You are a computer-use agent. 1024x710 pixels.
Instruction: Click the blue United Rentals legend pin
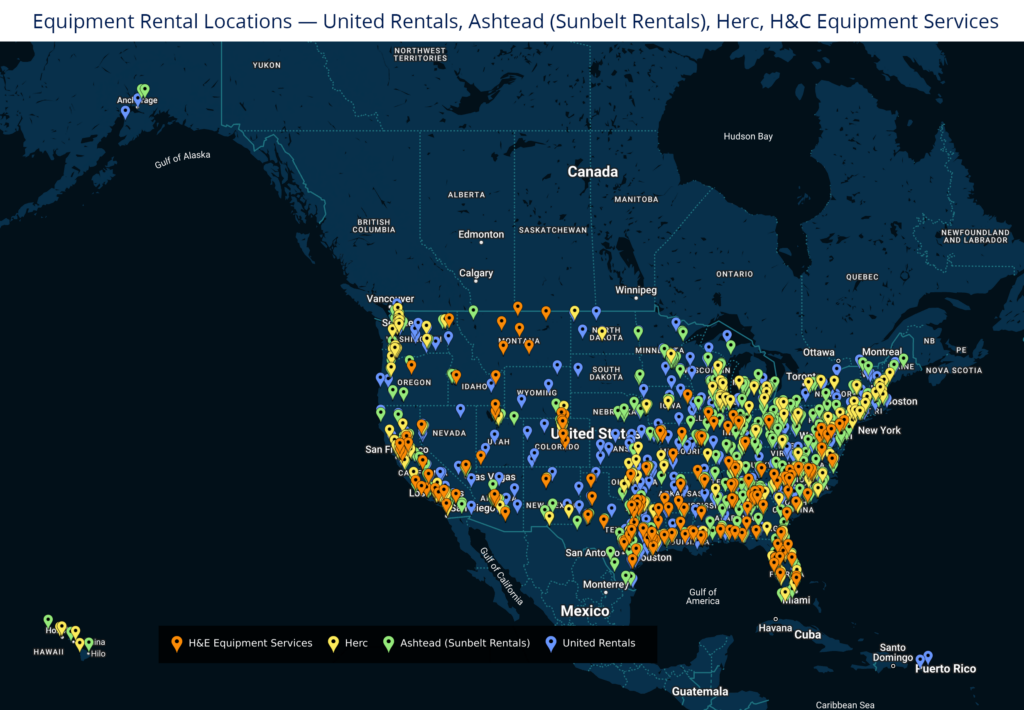(x=551, y=644)
